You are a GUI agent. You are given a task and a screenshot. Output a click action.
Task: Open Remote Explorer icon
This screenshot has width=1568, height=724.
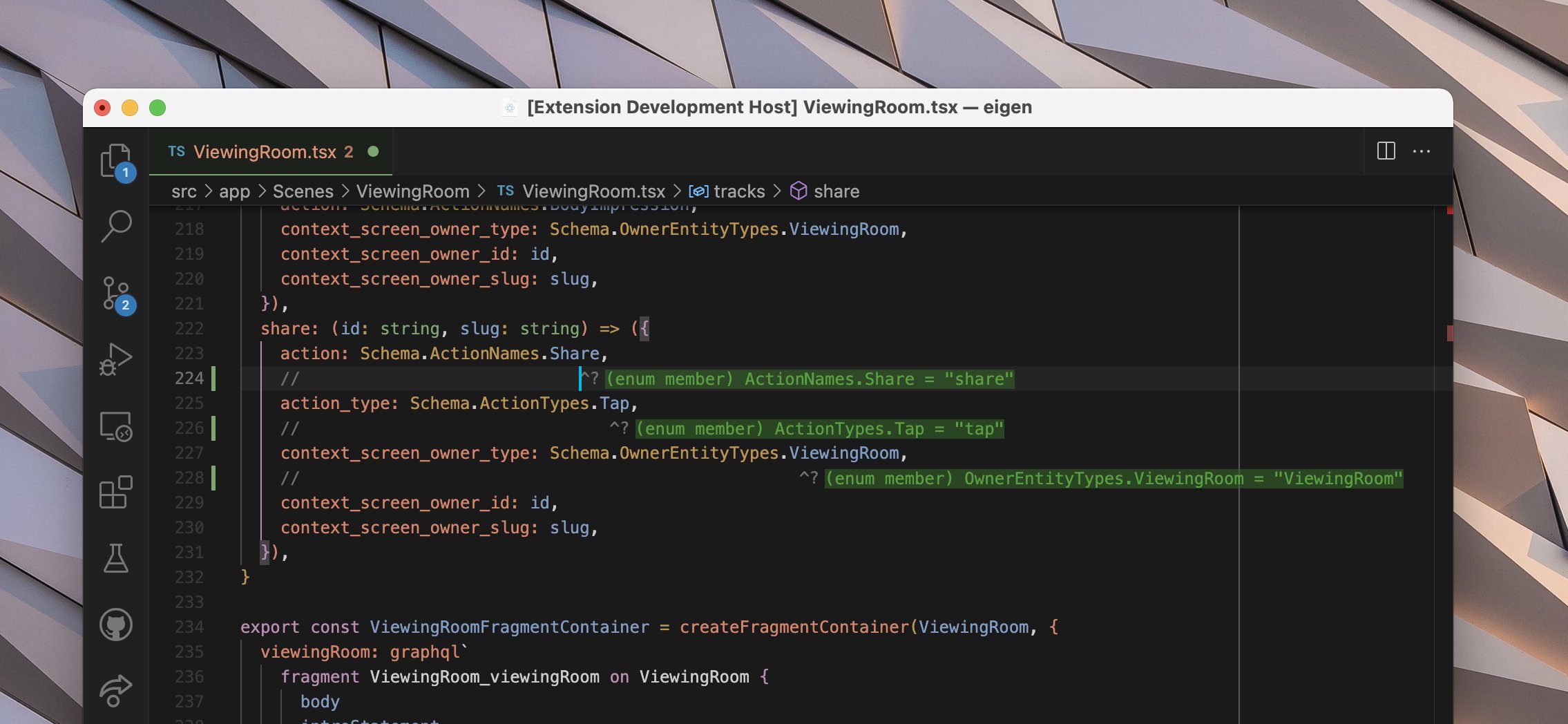pyautogui.click(x=116, y=426)
